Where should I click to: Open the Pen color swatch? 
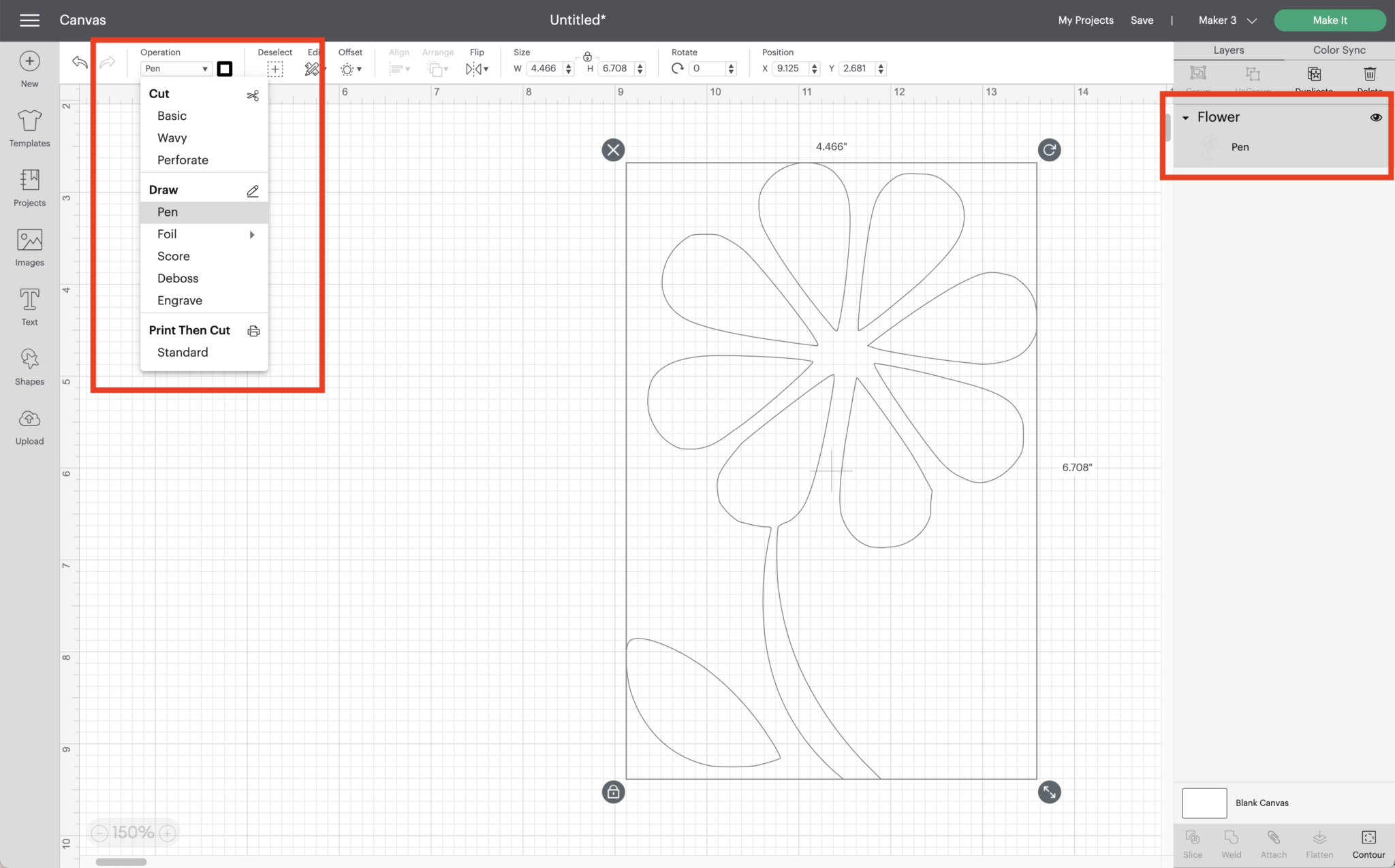click(225, 68)
